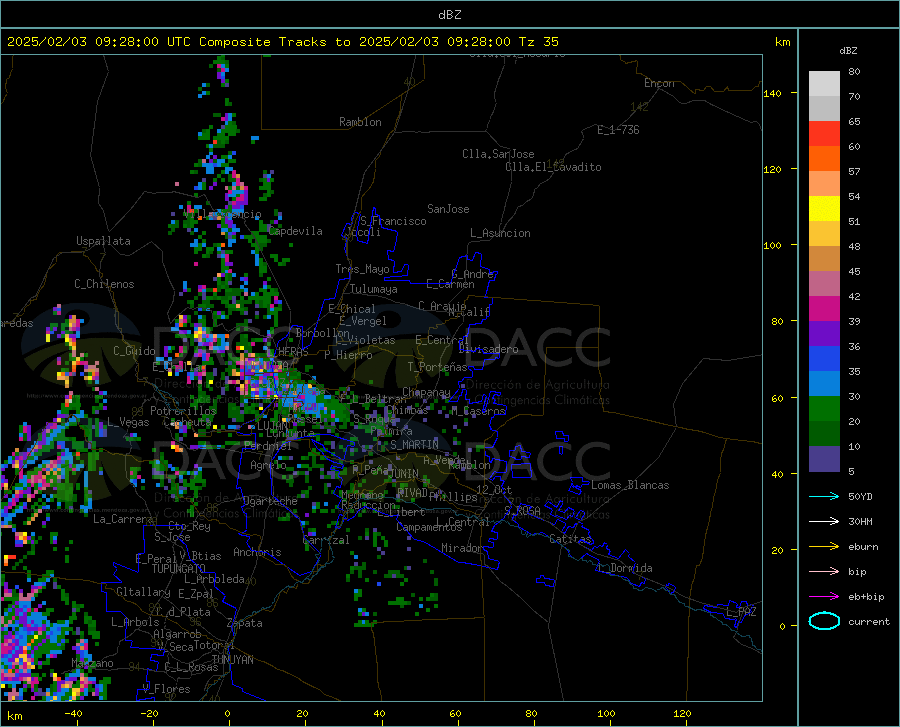Click the Potrerillos label on map
Image resolution: width=900 pixels, height=727 pixels.
tap(183, 411)
